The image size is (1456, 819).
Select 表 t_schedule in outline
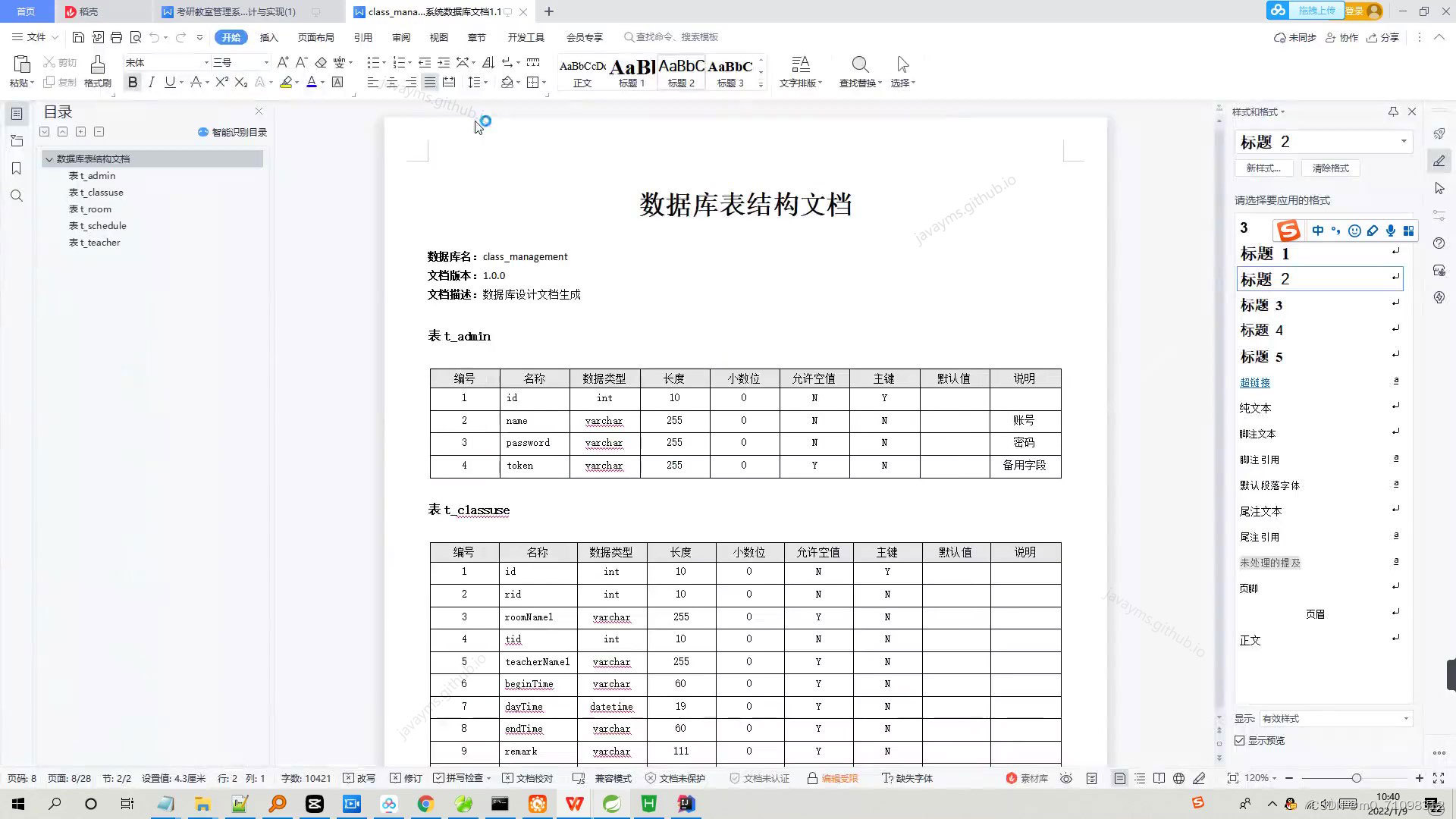98,226
